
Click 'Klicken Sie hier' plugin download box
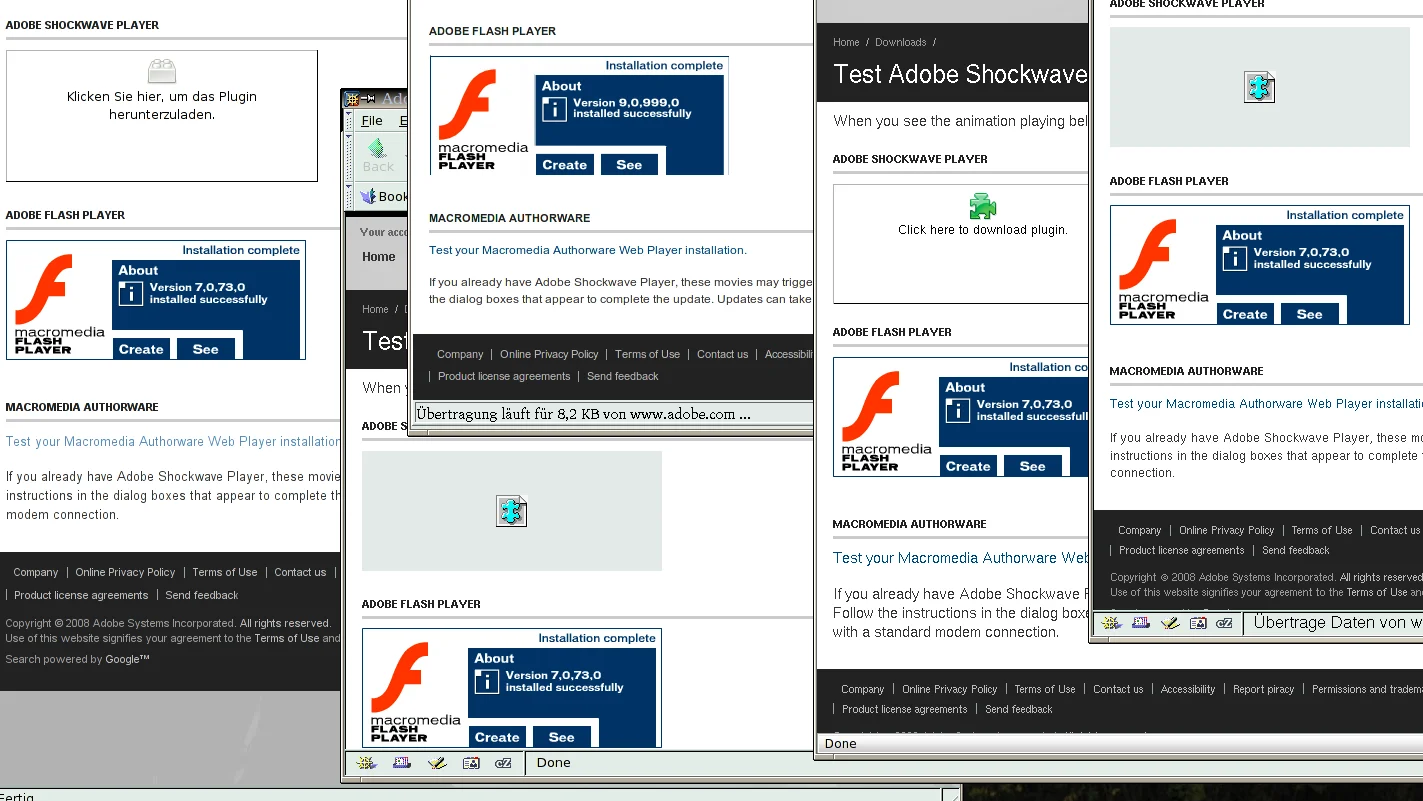(x=162, y=116)
